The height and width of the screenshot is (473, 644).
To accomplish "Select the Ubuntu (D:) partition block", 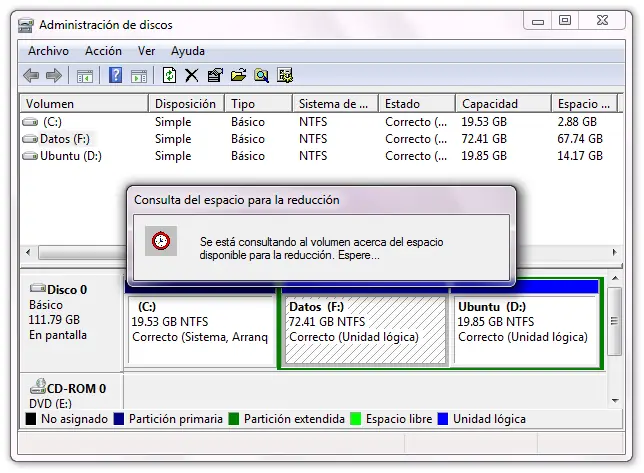I will (526, 329).
